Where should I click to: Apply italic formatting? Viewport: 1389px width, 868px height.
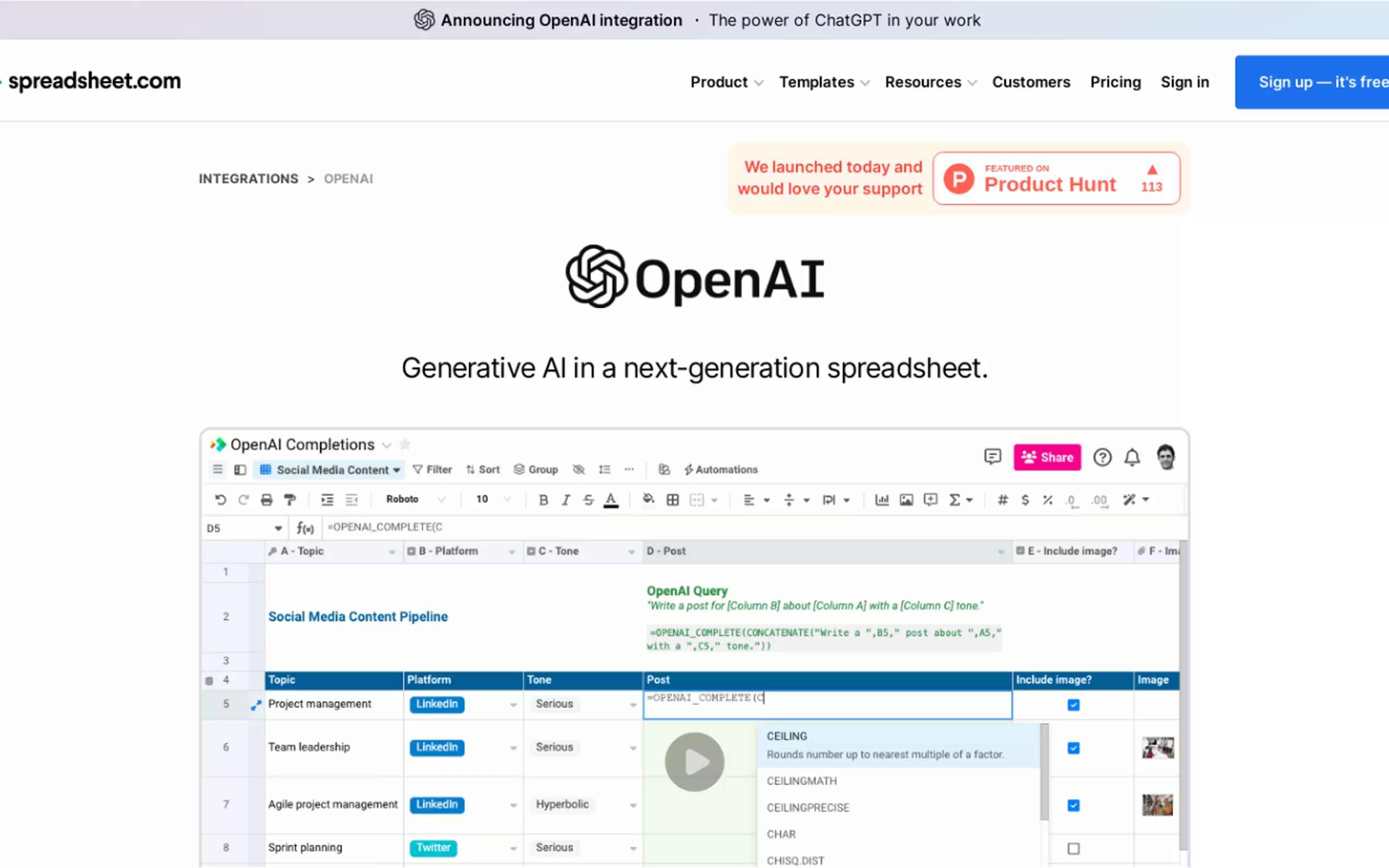(x=566, y=500)
